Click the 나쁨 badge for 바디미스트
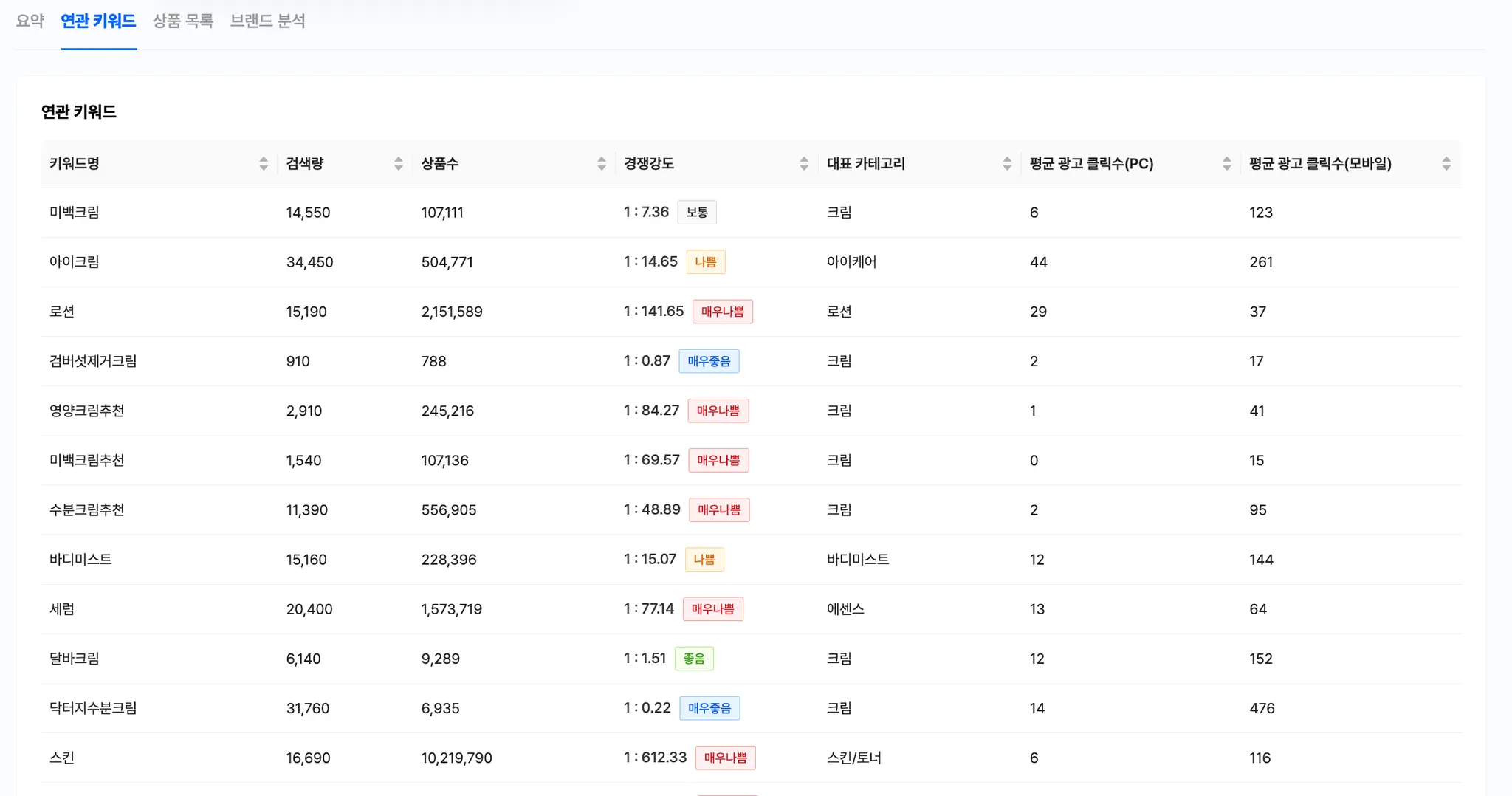1512x796 pixels. (704, 560)
